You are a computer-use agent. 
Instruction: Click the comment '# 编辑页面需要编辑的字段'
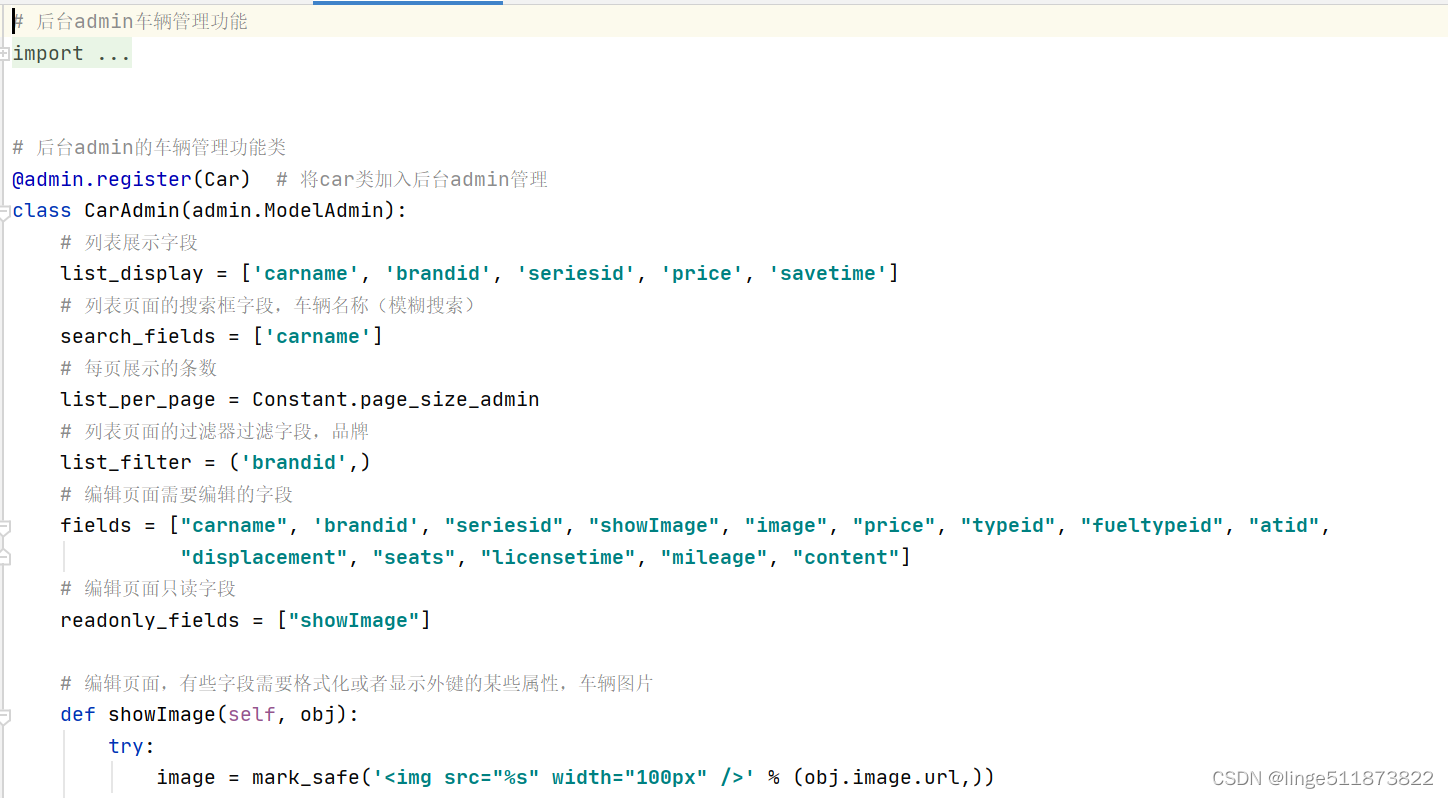click(177, 494)
